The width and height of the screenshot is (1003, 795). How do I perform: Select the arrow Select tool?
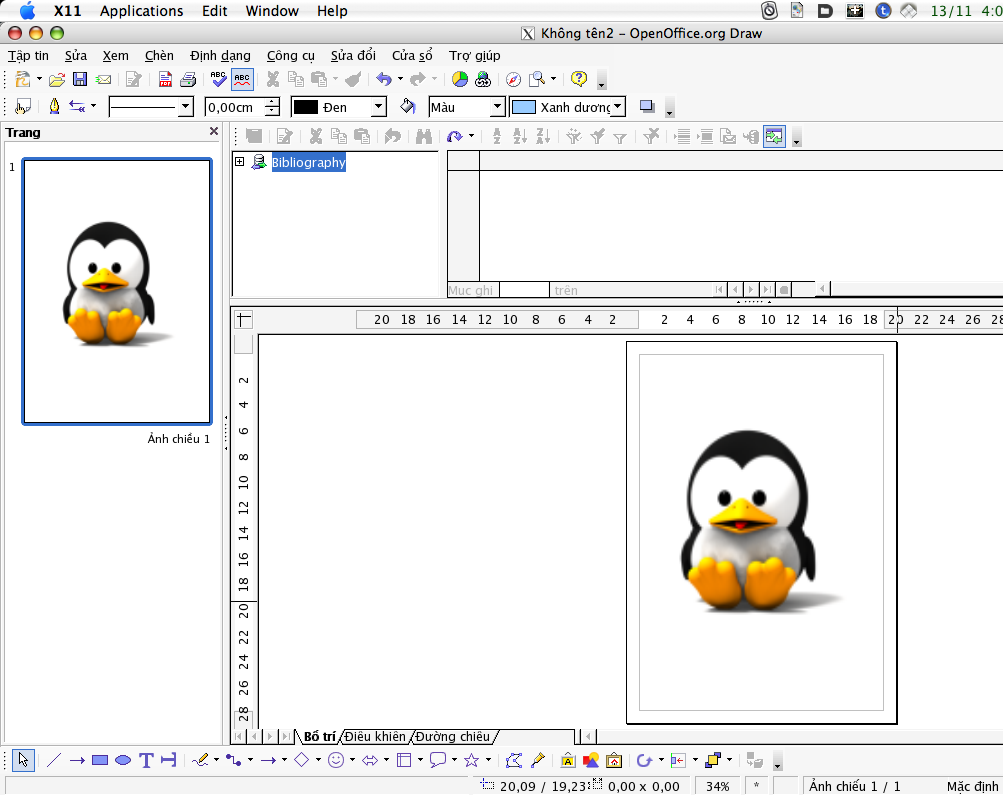click(23, 760)
